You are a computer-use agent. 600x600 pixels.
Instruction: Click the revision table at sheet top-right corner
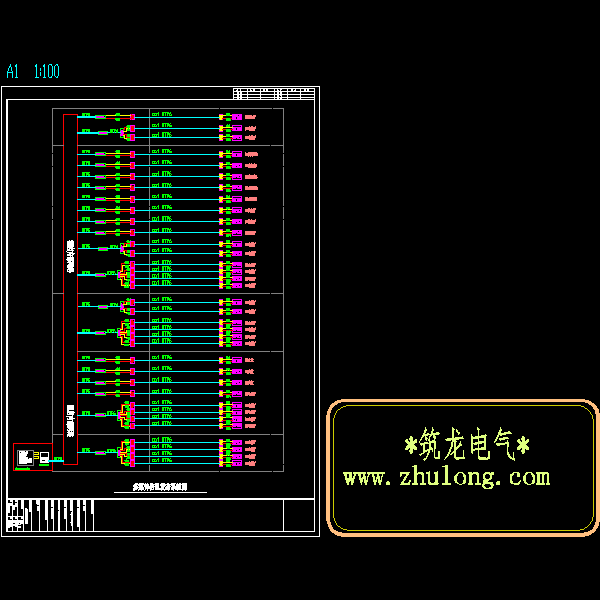tap(274, 94)
